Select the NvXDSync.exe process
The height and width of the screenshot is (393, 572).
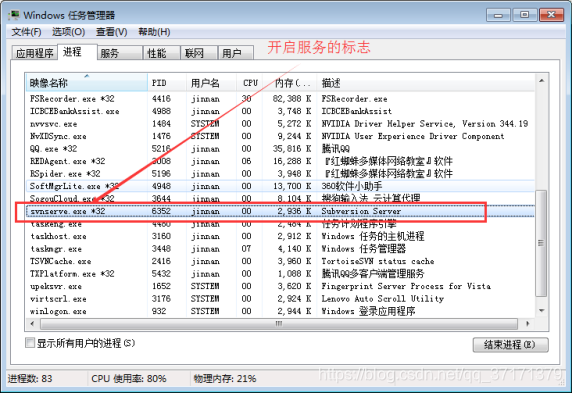(x=280, y=136)
